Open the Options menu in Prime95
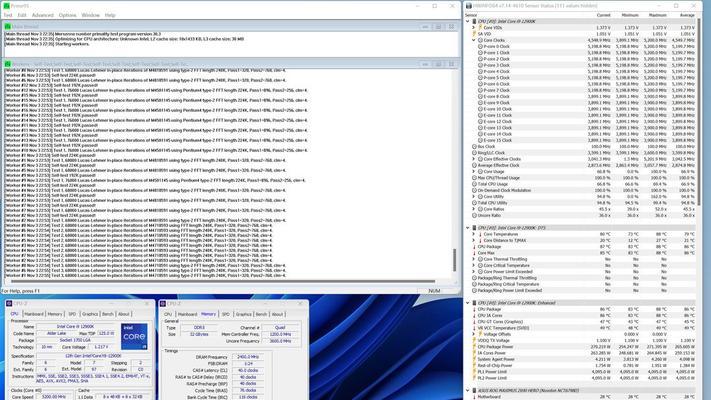Viewport: 711px width, 400px height. 67,15
